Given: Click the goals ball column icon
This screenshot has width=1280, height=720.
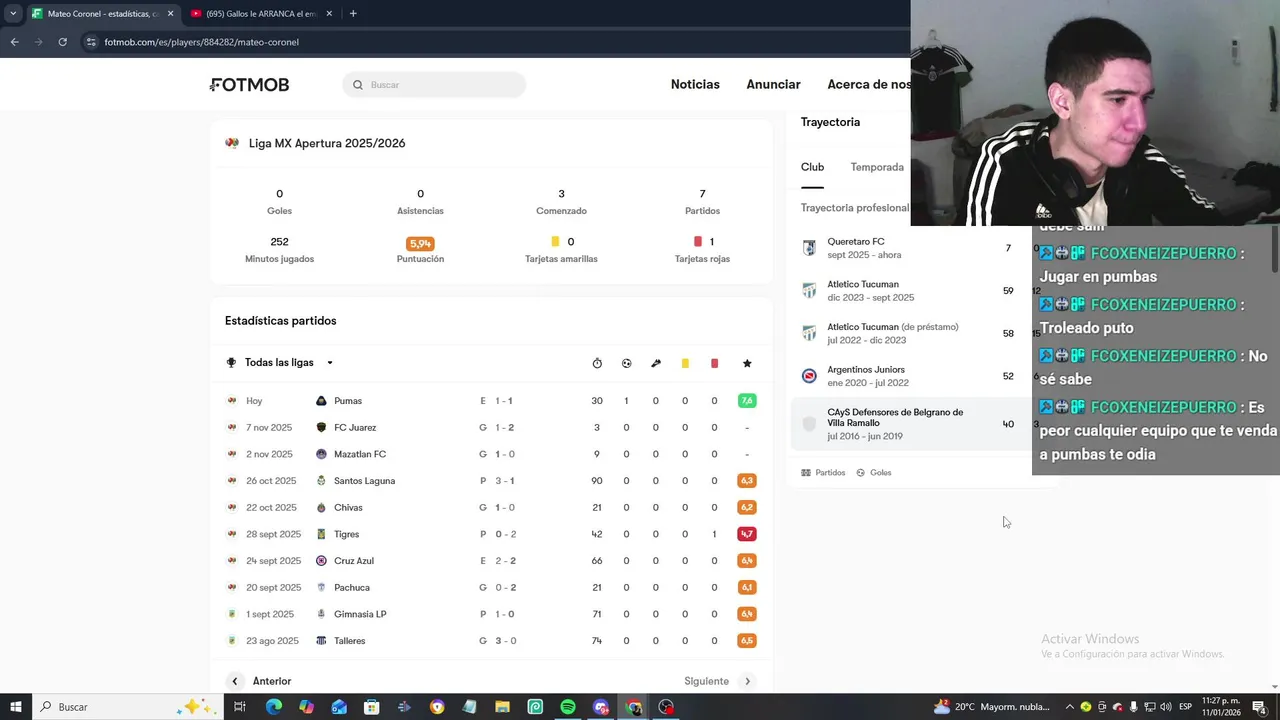Looking at the screenshot, I should point(626,363).
